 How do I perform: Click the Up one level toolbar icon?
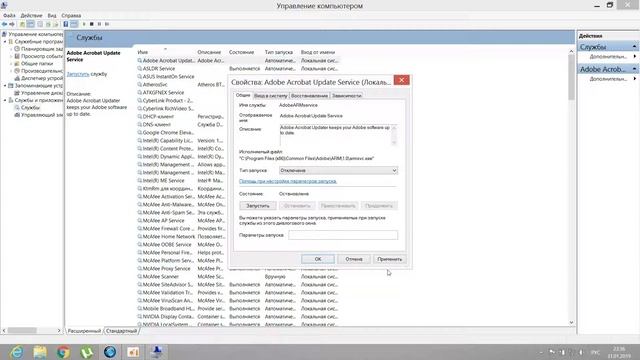[x=22, y=24]
